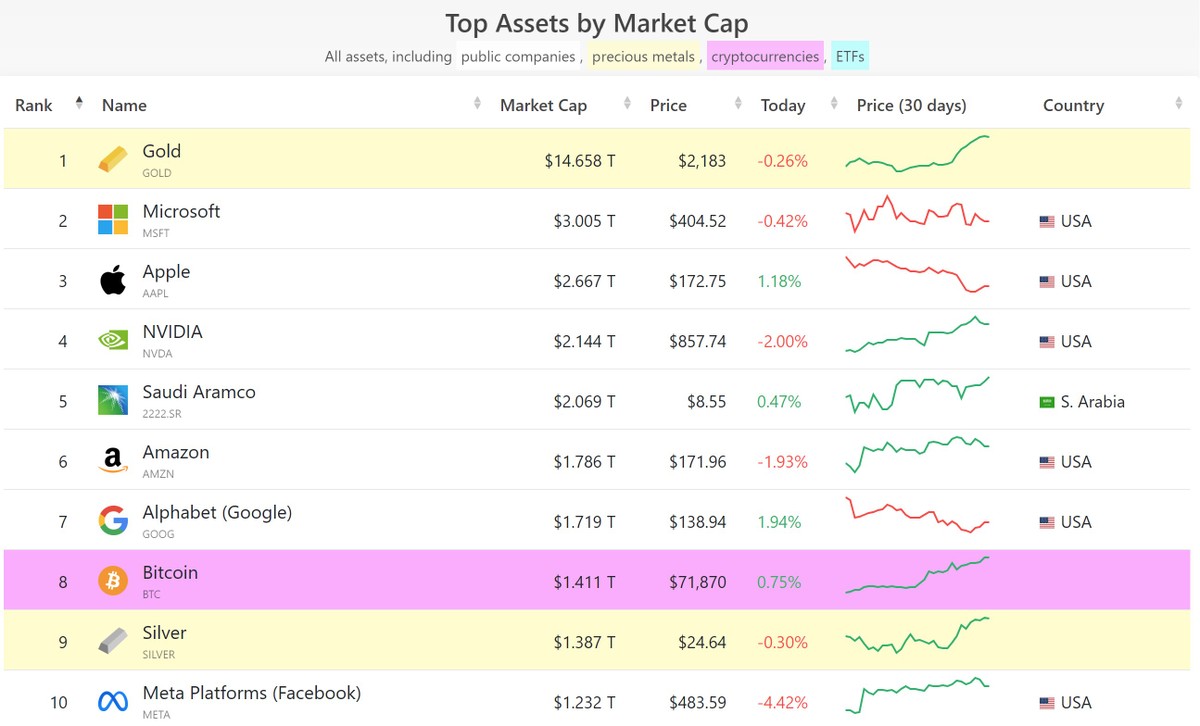Image resolution: width=1200 pixels, height=726 pixels.
Task: Click the Market Cap sort arrow
Action: coord(625,104)
